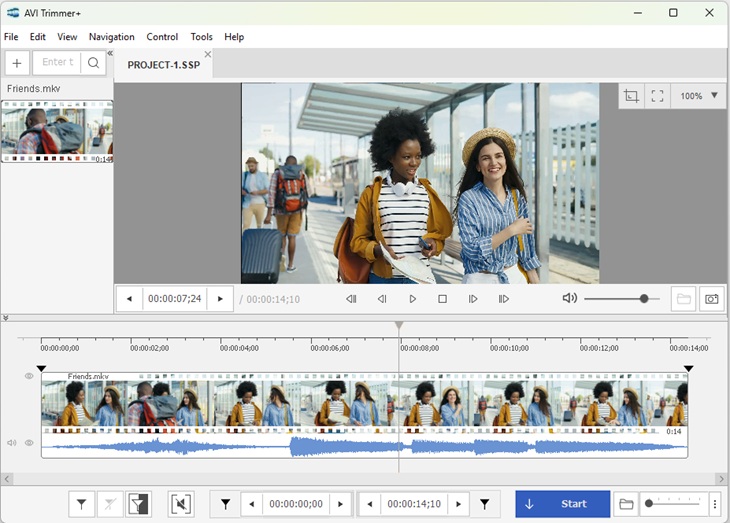This screenshot has width=730, height=523.
Task: Open the output folder icon
Action: [x=626, y=504]
